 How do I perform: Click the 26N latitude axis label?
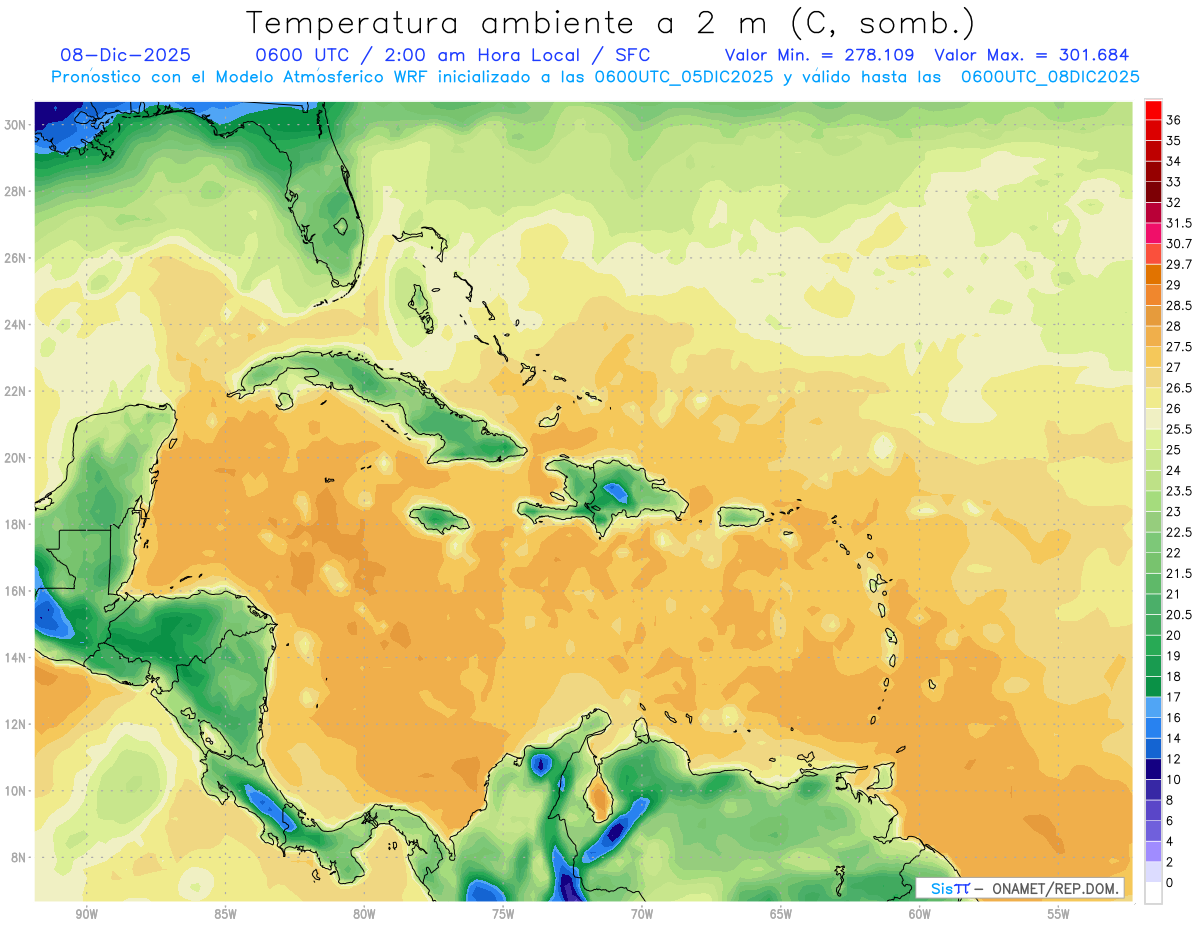pyautogui.click(x=16, y=258)
